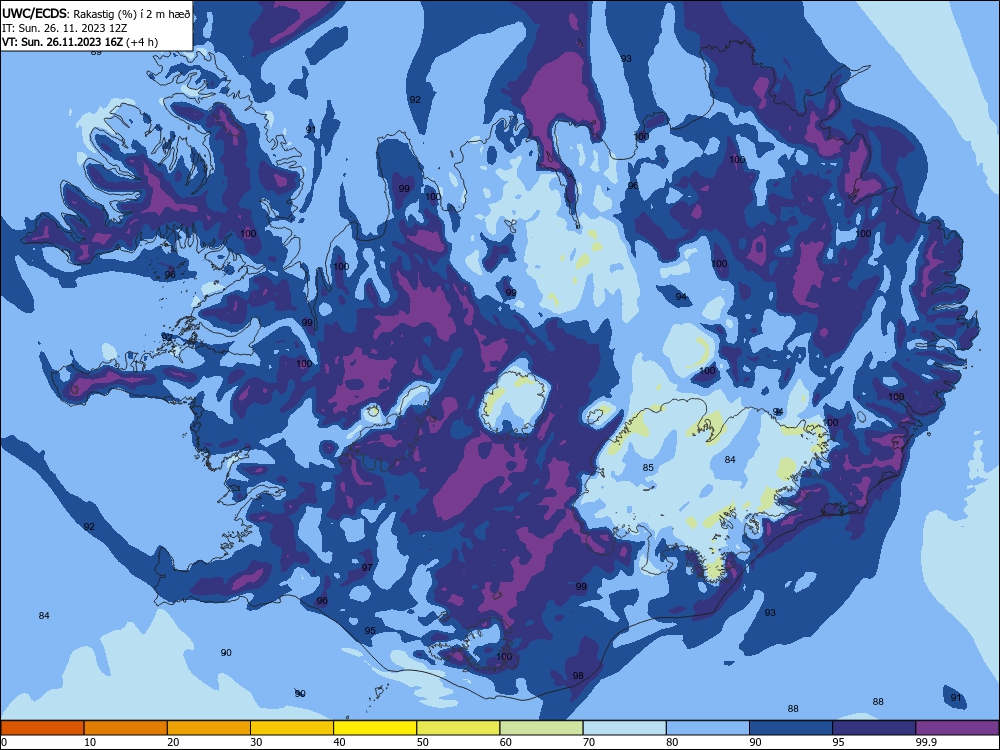Viewport: 1000px width, 750px height.
Task: Pick the light green 60–70 legend swatch
Action: tap(541, 728)
